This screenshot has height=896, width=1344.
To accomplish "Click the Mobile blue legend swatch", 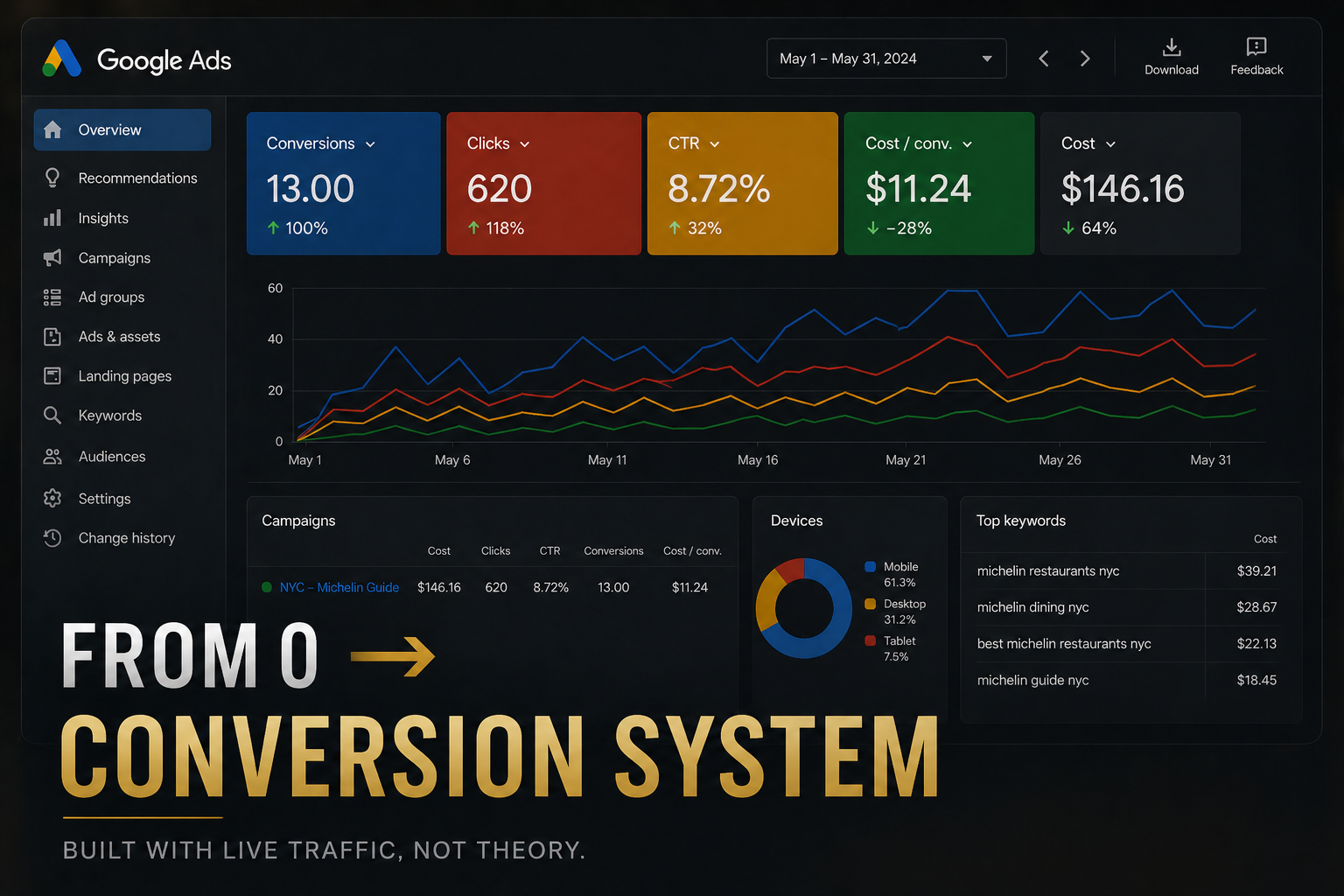I will [871, 567].
